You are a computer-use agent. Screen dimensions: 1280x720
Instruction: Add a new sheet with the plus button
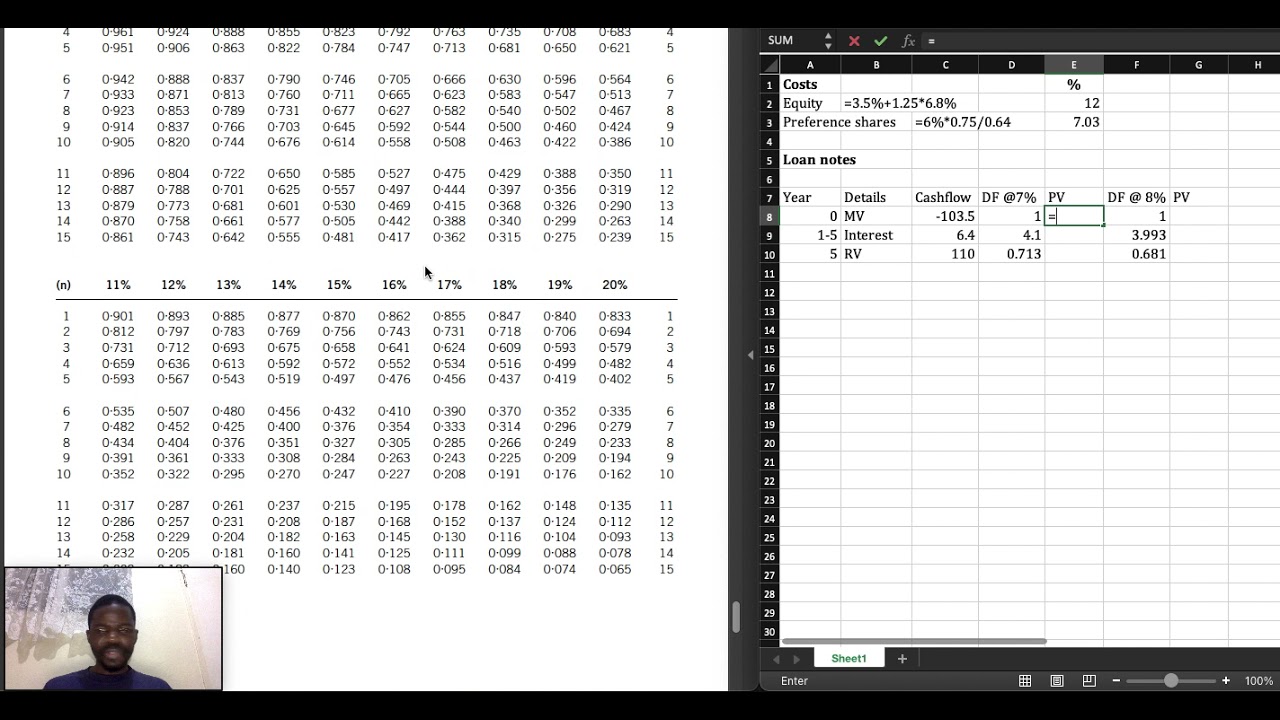click(x=902, y=658)
